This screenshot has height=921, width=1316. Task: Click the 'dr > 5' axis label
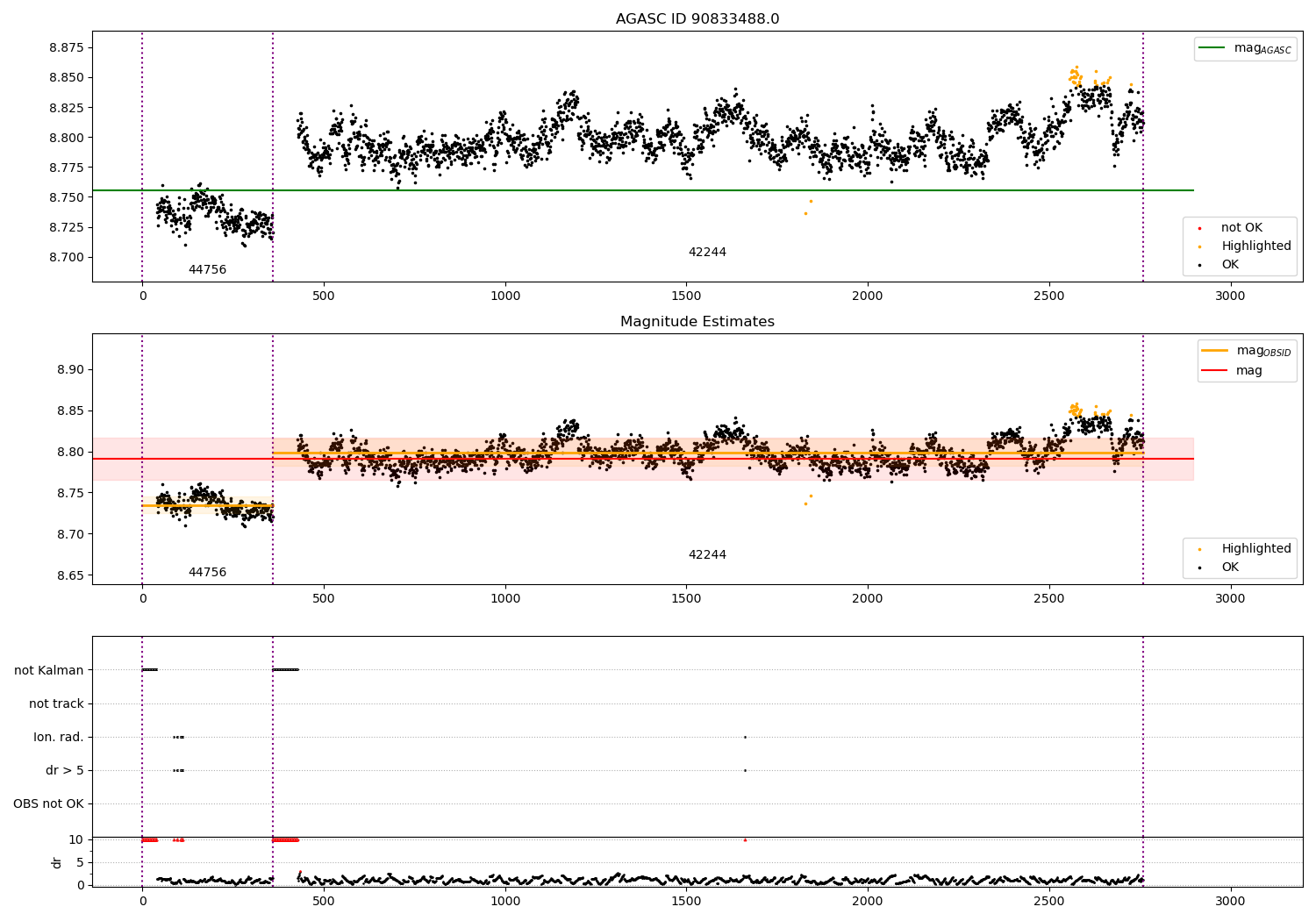pyautogui.click(x=65, y=771)
